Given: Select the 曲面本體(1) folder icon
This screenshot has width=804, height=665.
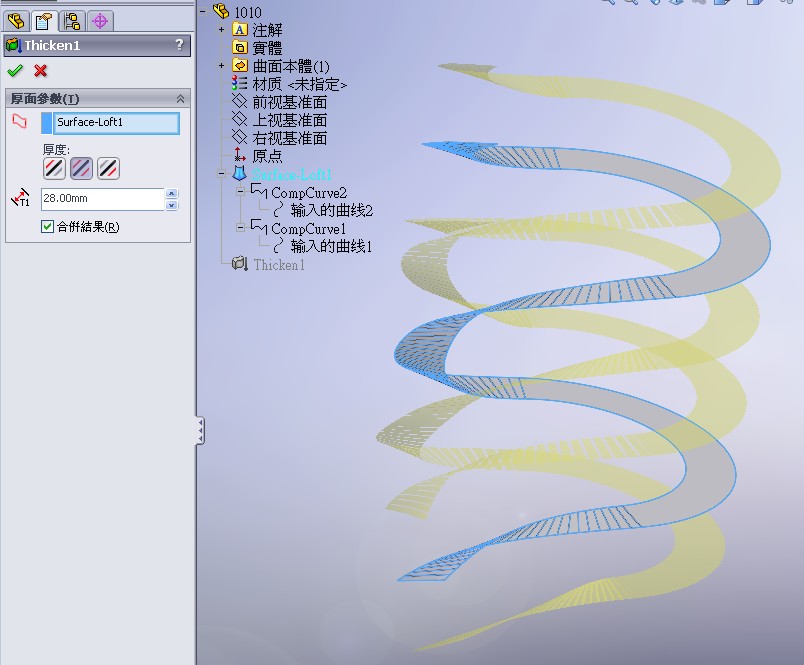Looking at the screenshot, I should [x=239, y=66].
